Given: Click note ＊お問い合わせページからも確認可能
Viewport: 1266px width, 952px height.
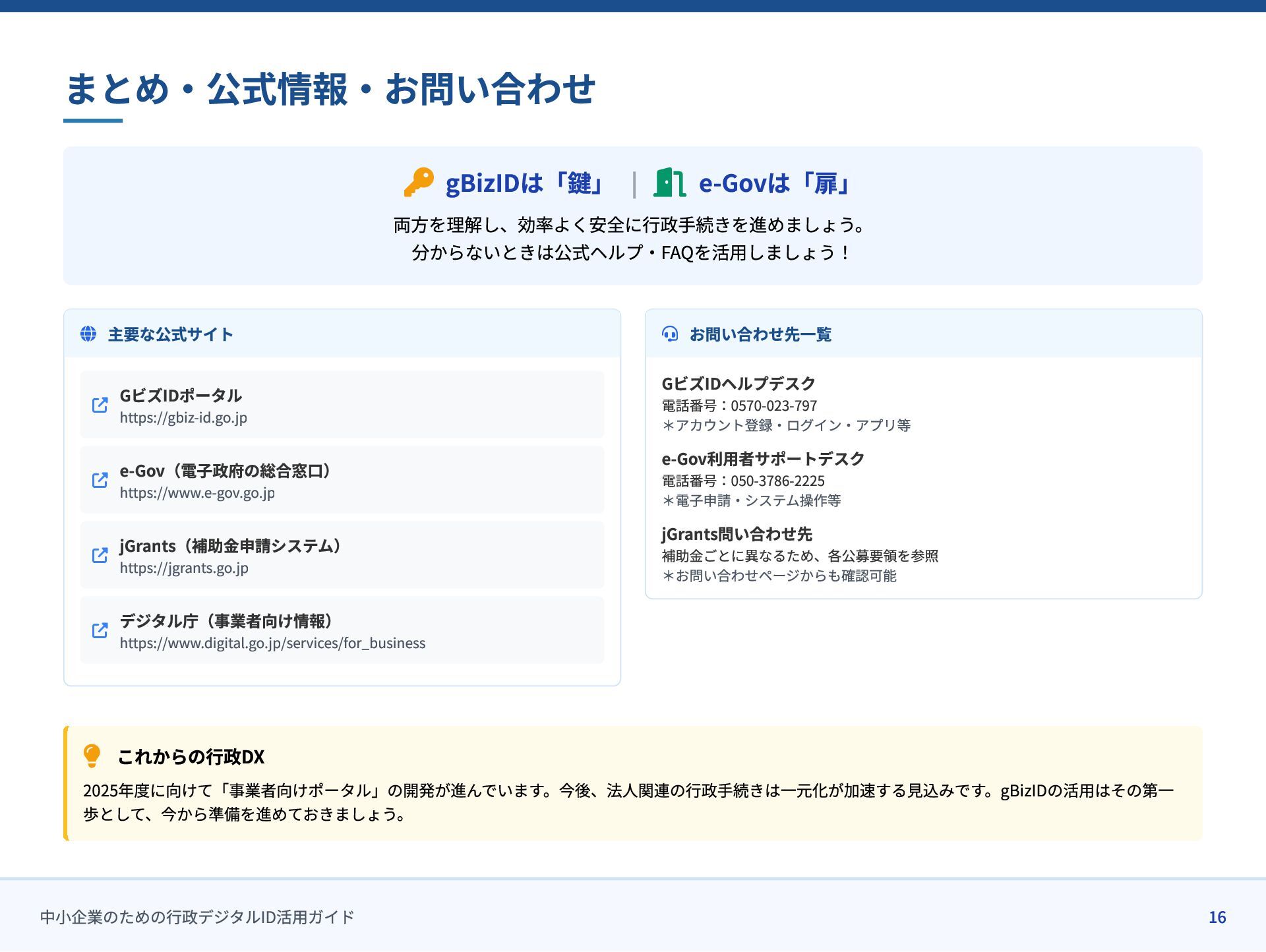Looking at the screenshot, I should [x=779, y=576].
